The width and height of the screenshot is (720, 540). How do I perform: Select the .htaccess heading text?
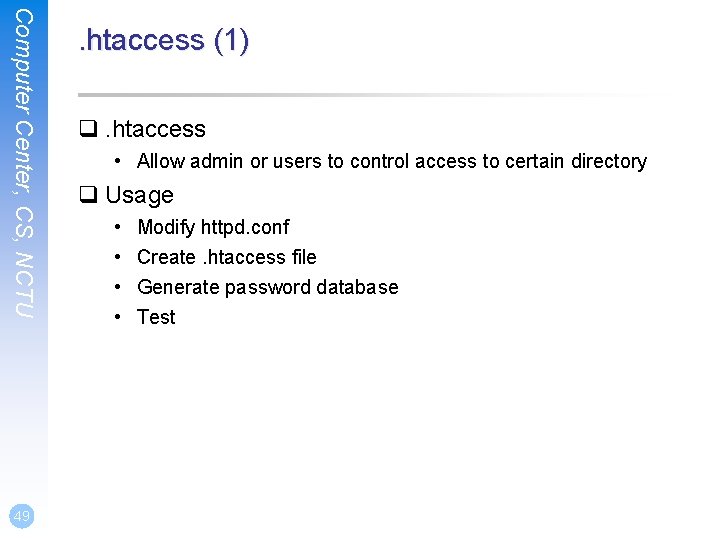(x=156, y=129)
